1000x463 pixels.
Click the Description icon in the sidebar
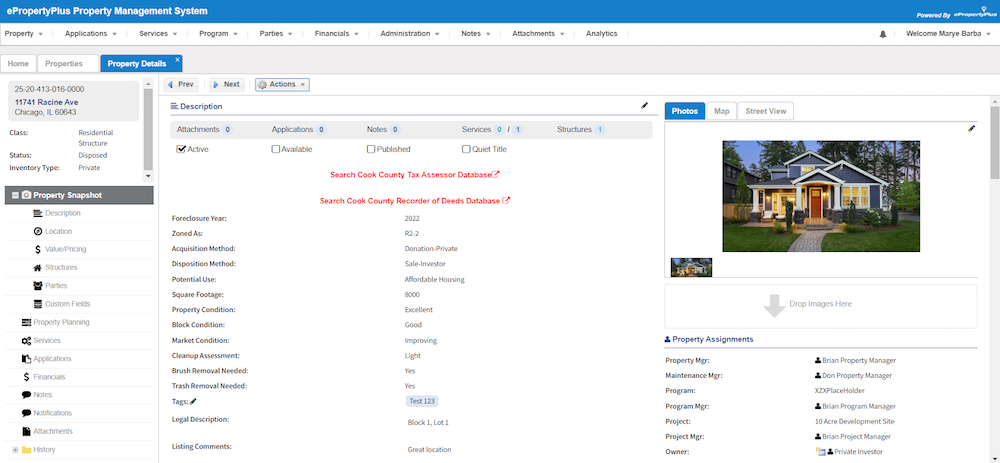(x=38, y=213)
